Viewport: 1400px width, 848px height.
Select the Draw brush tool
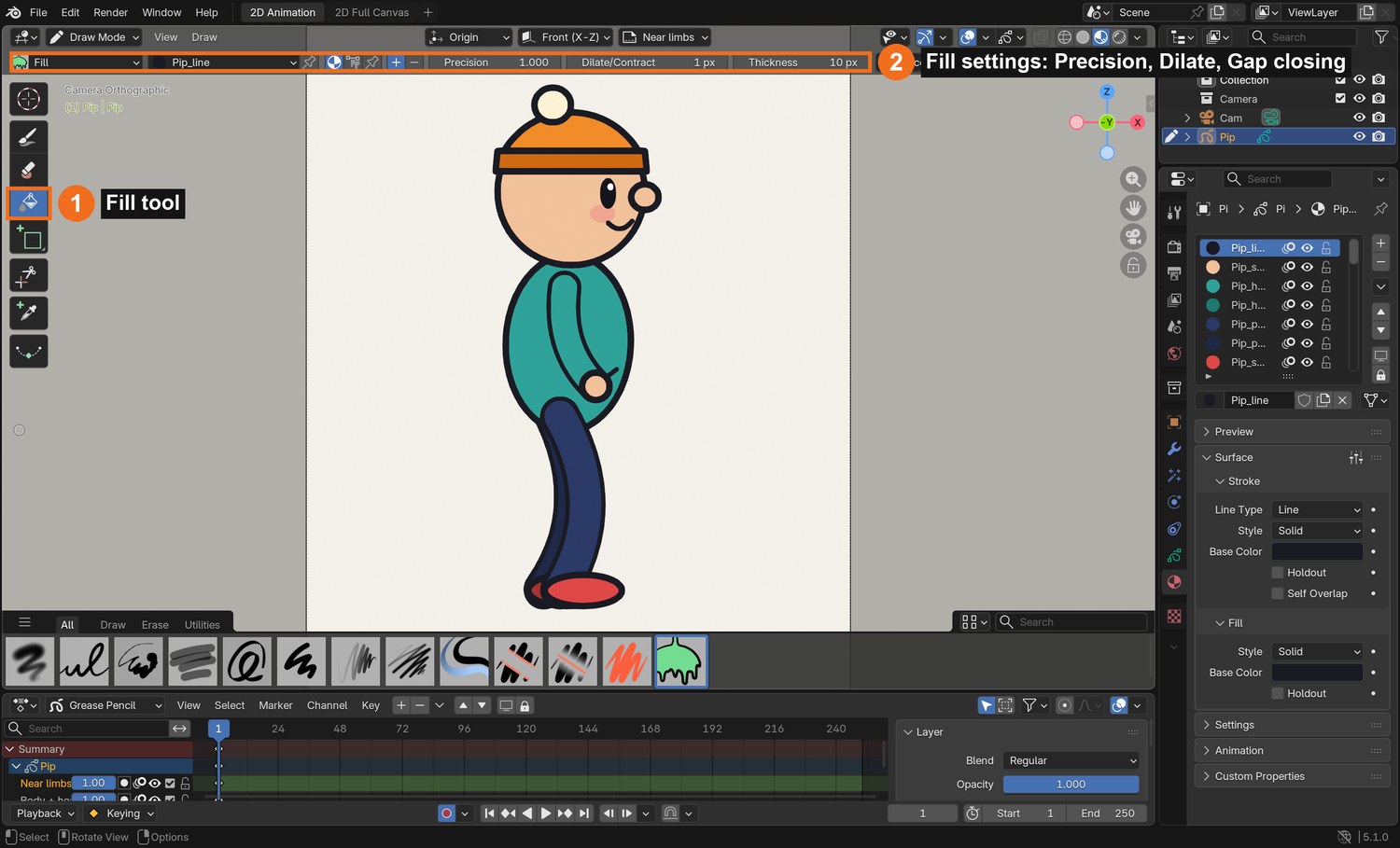tap(28, 137)
